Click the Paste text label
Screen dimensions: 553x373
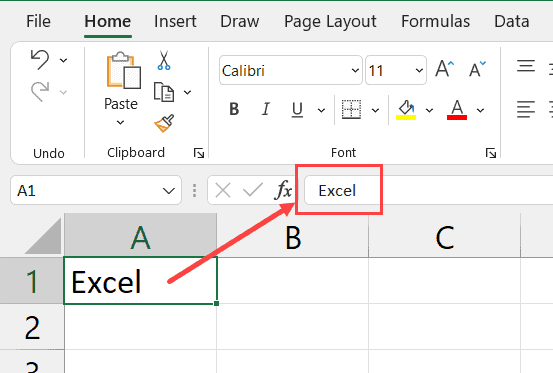tap(121, 104)
